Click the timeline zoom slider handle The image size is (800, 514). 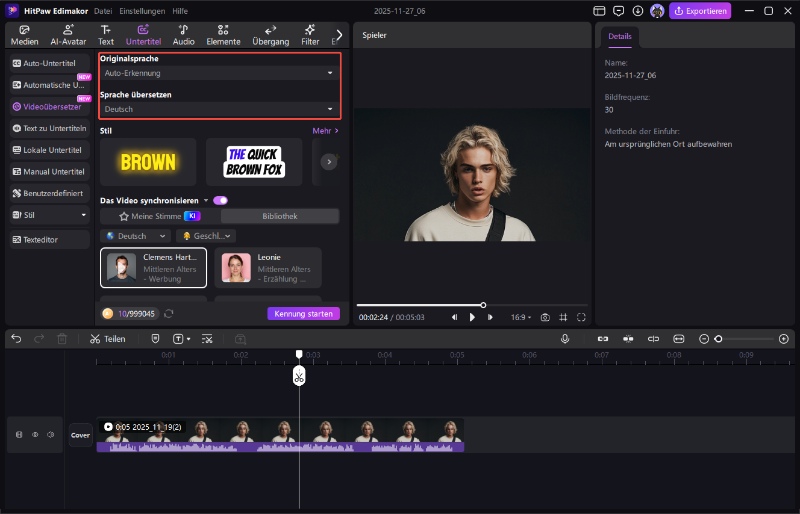coord(718,339)
